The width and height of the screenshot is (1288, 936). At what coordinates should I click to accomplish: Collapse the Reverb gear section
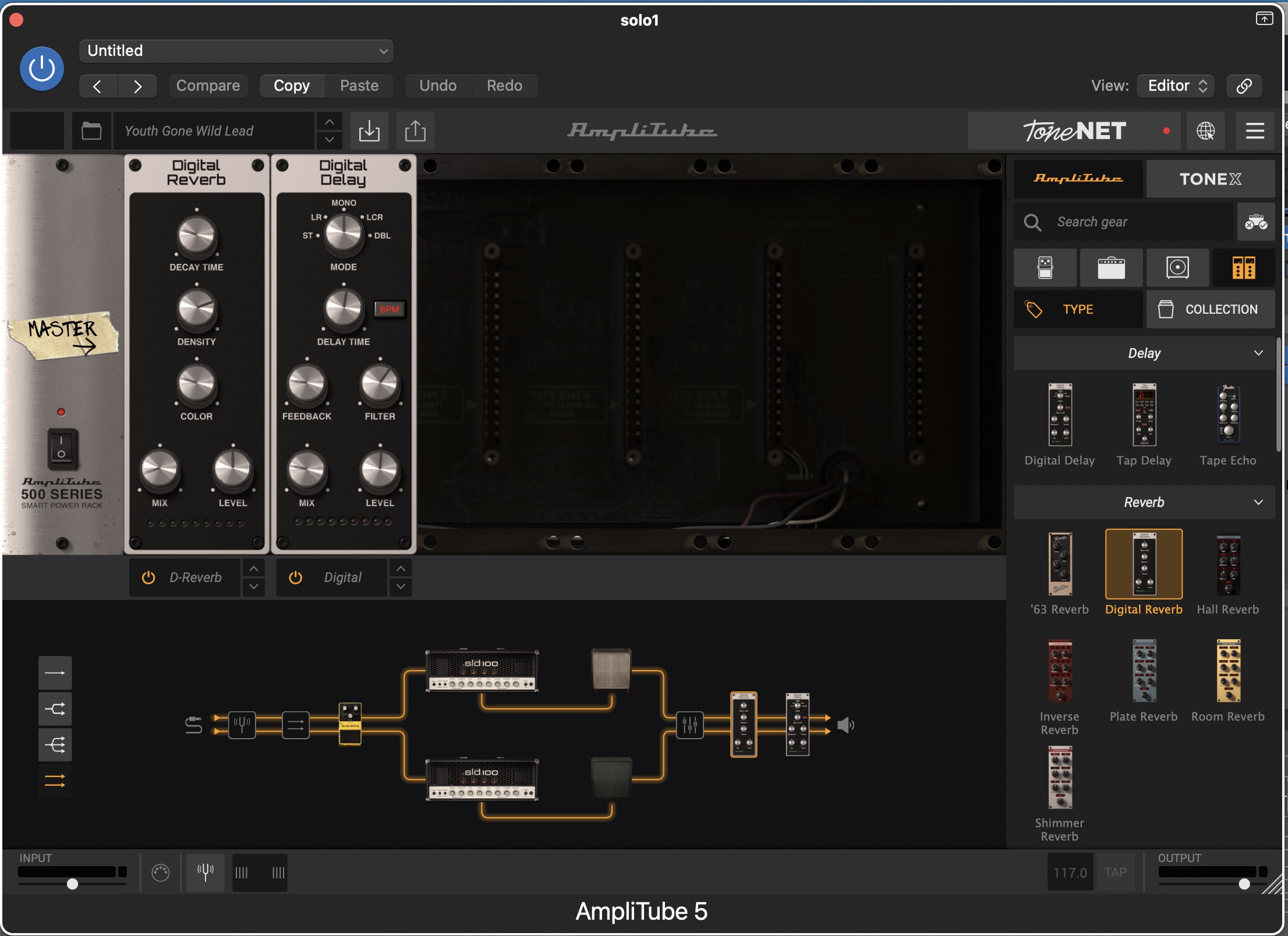pos(1258,502)
